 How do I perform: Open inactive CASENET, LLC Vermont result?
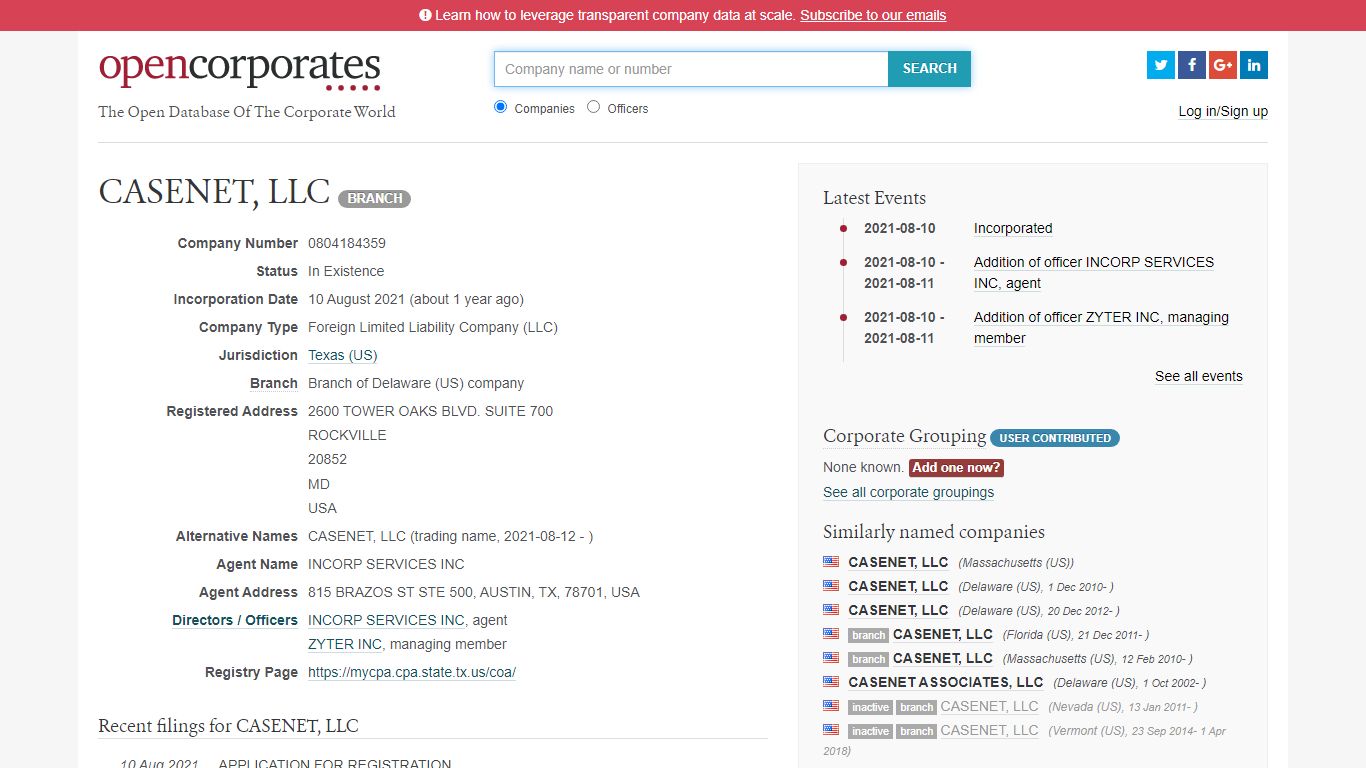point(989,730)
